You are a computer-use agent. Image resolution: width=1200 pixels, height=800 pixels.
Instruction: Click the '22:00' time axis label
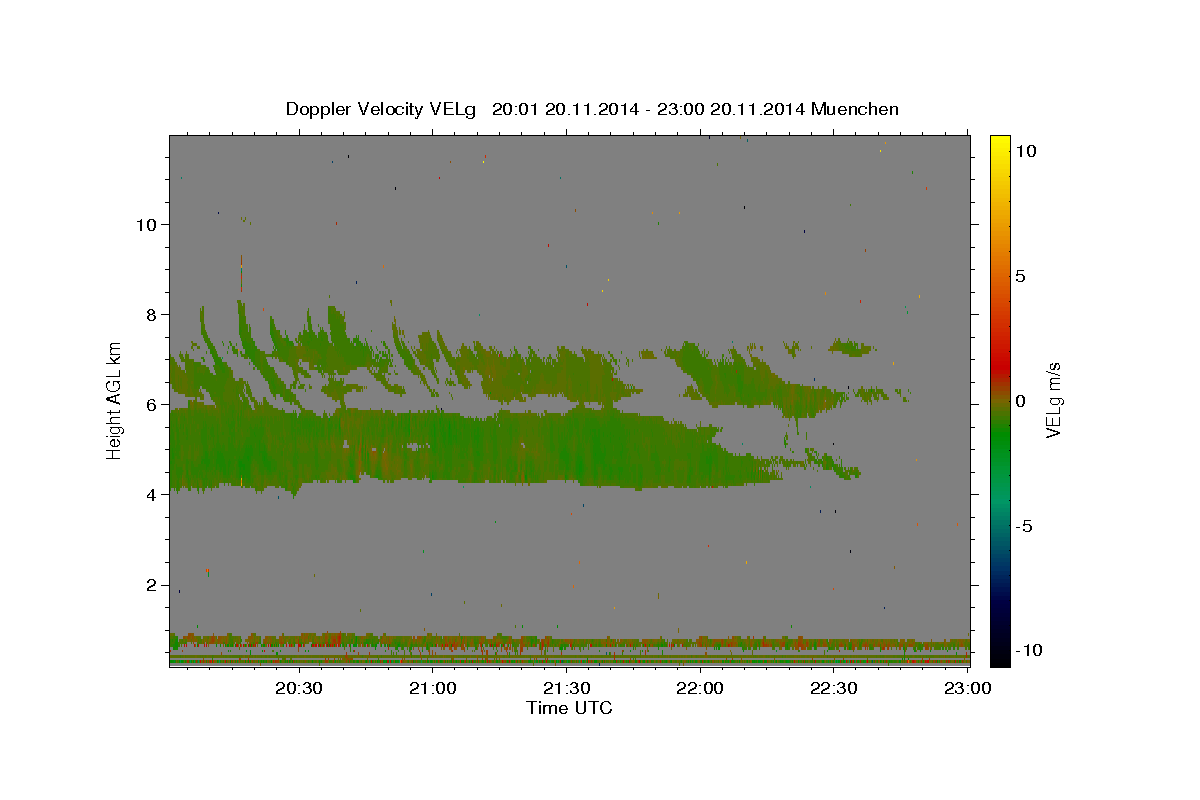(700, 688)
